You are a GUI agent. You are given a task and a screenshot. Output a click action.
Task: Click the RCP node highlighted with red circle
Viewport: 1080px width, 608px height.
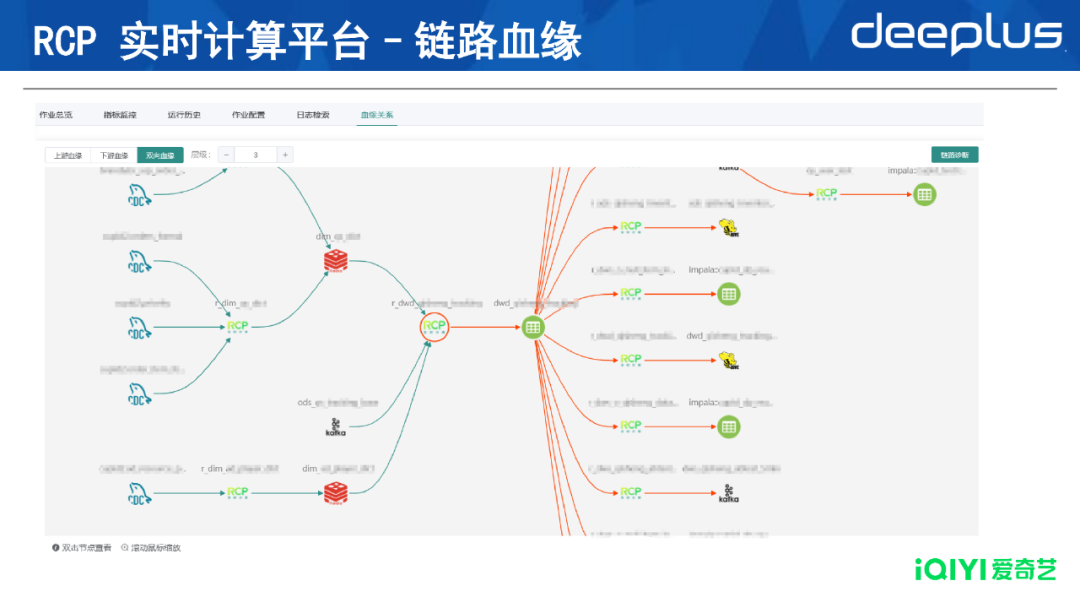[x=432, y=327]
